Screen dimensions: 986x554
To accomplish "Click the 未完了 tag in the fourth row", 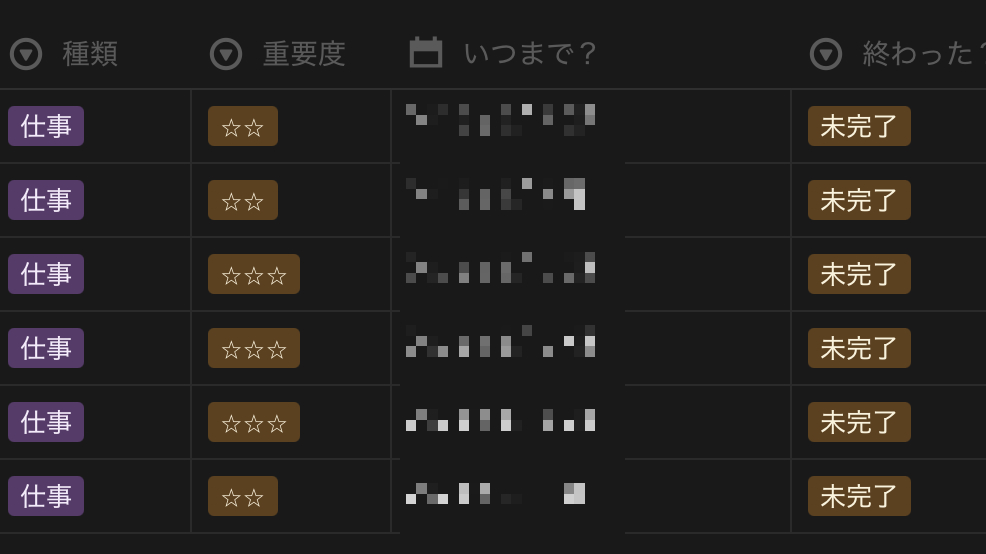I will [859, 348].
